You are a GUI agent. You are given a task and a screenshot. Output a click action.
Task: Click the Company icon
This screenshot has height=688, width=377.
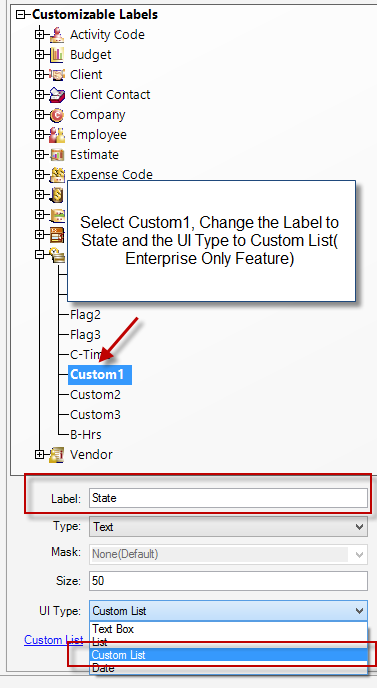pyautogui.click(x=57, y=115)
